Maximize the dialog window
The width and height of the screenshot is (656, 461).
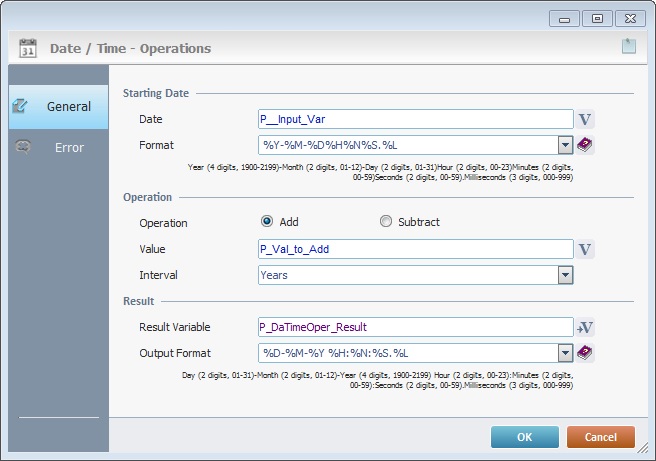597,18
